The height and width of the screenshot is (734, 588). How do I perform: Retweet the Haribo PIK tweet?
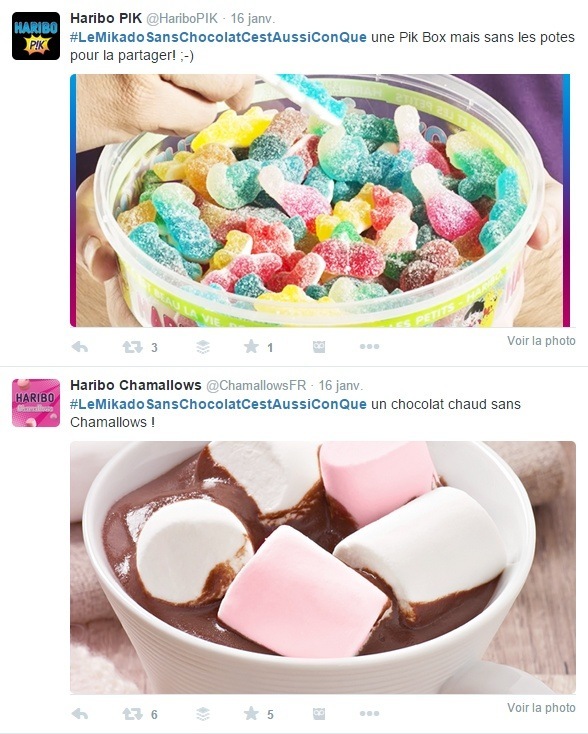click(132, 347)
